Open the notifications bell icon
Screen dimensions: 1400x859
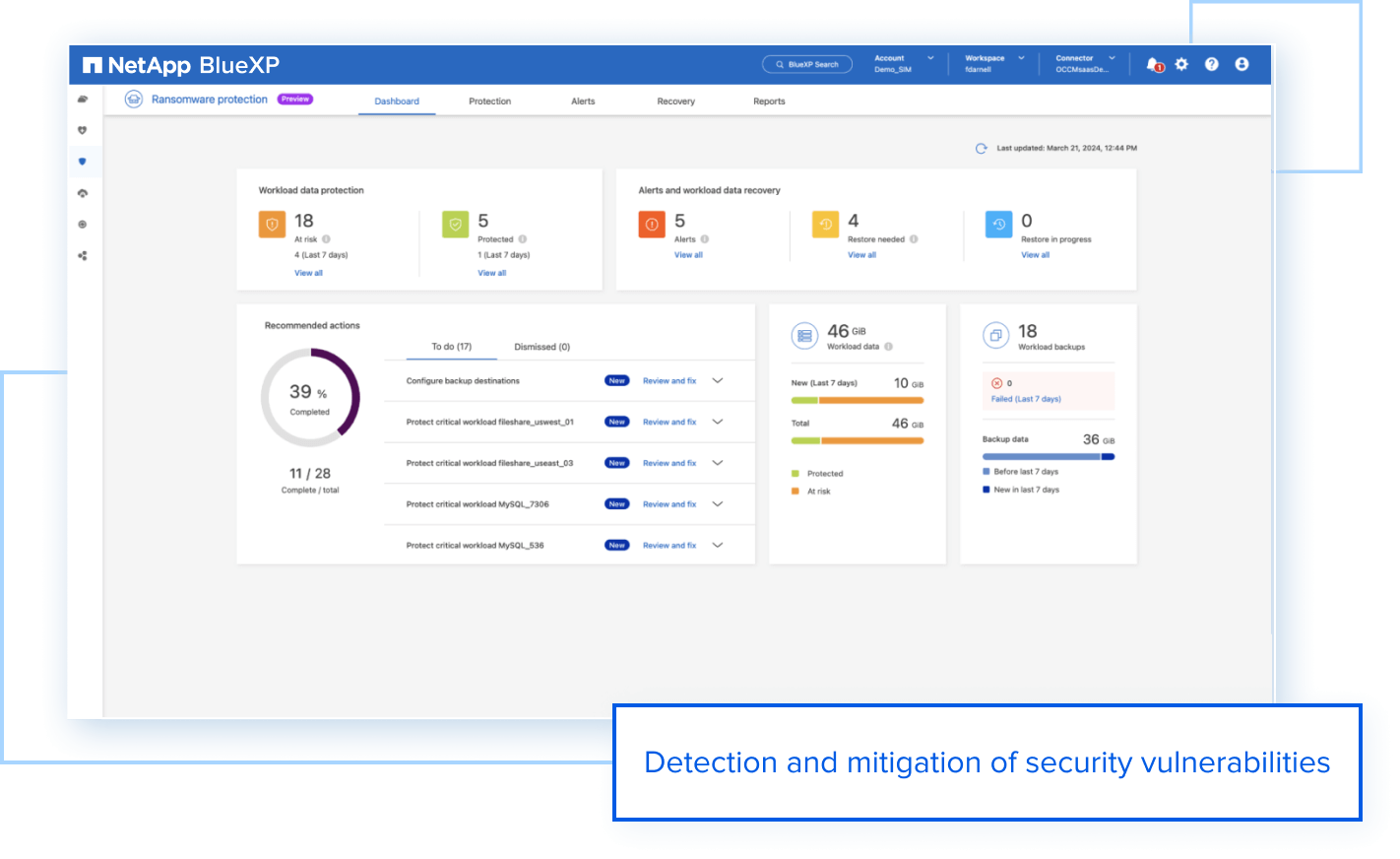click(x=1151, y=63)
